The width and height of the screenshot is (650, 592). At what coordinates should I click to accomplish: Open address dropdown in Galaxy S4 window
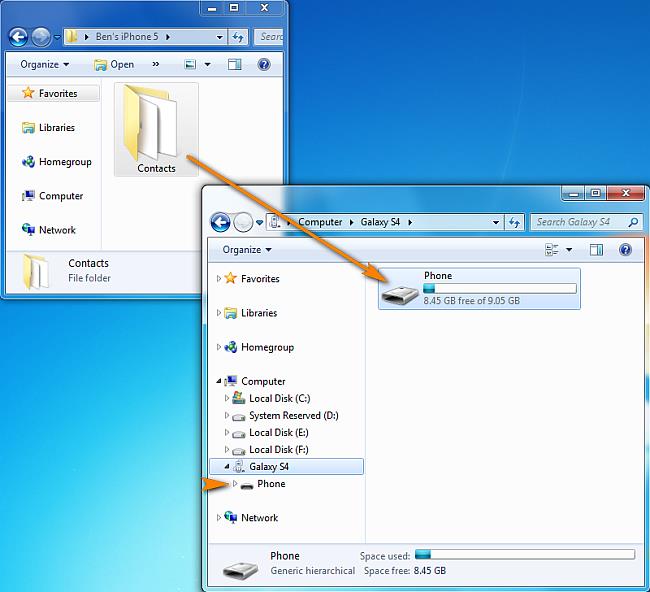(496, 222)
